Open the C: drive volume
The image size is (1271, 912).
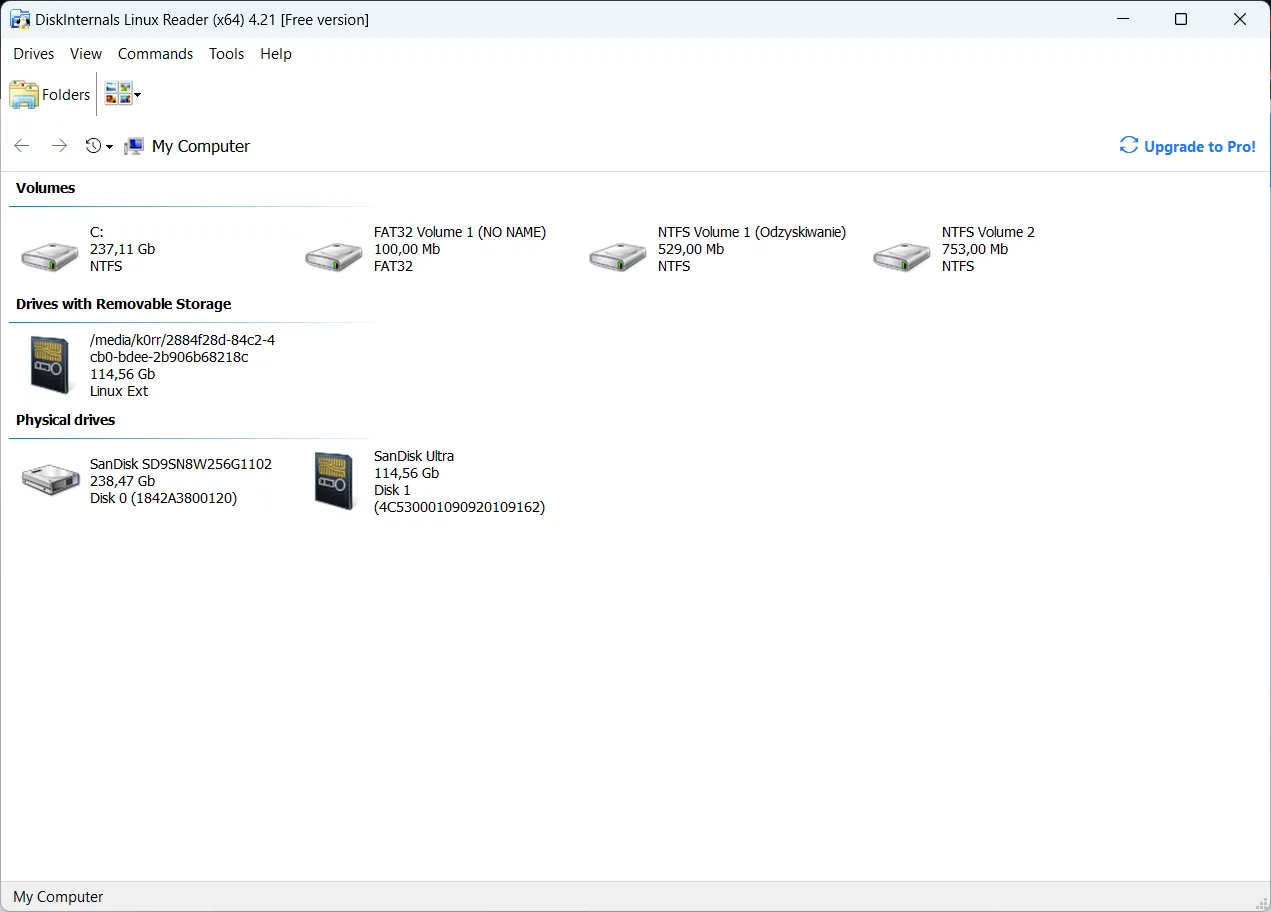click(x=49, y=255)
